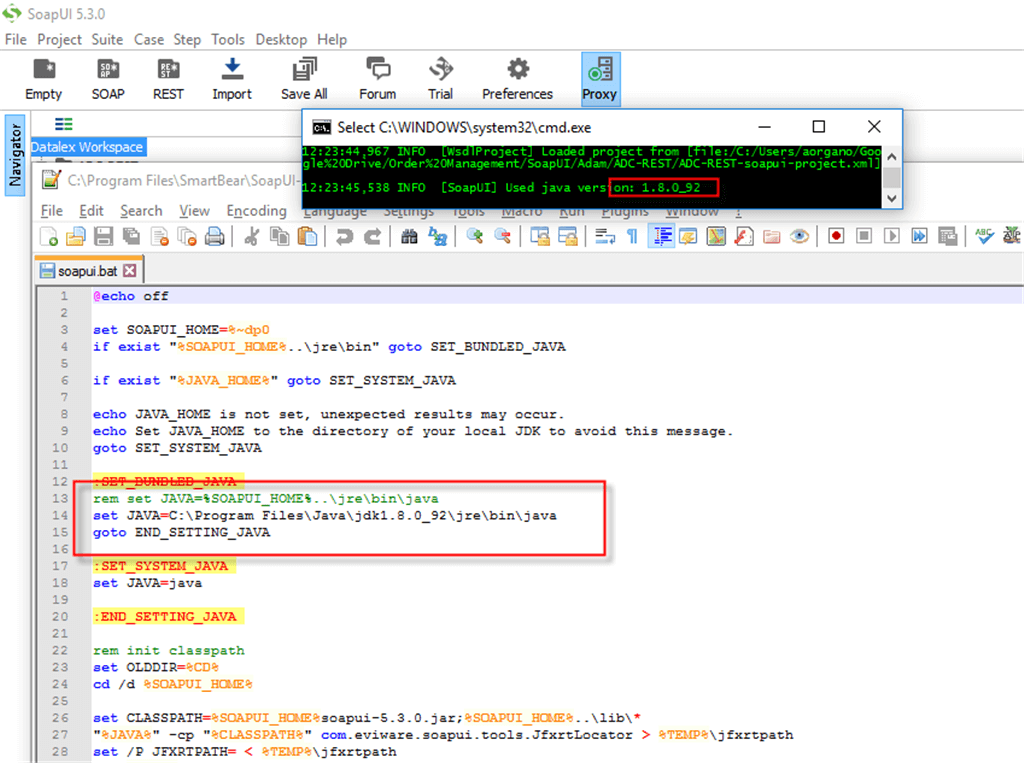Viewport: 1024px width, 763px height.
Task: Click the Undo arrow icon
Action: click(x=344, y=236)
